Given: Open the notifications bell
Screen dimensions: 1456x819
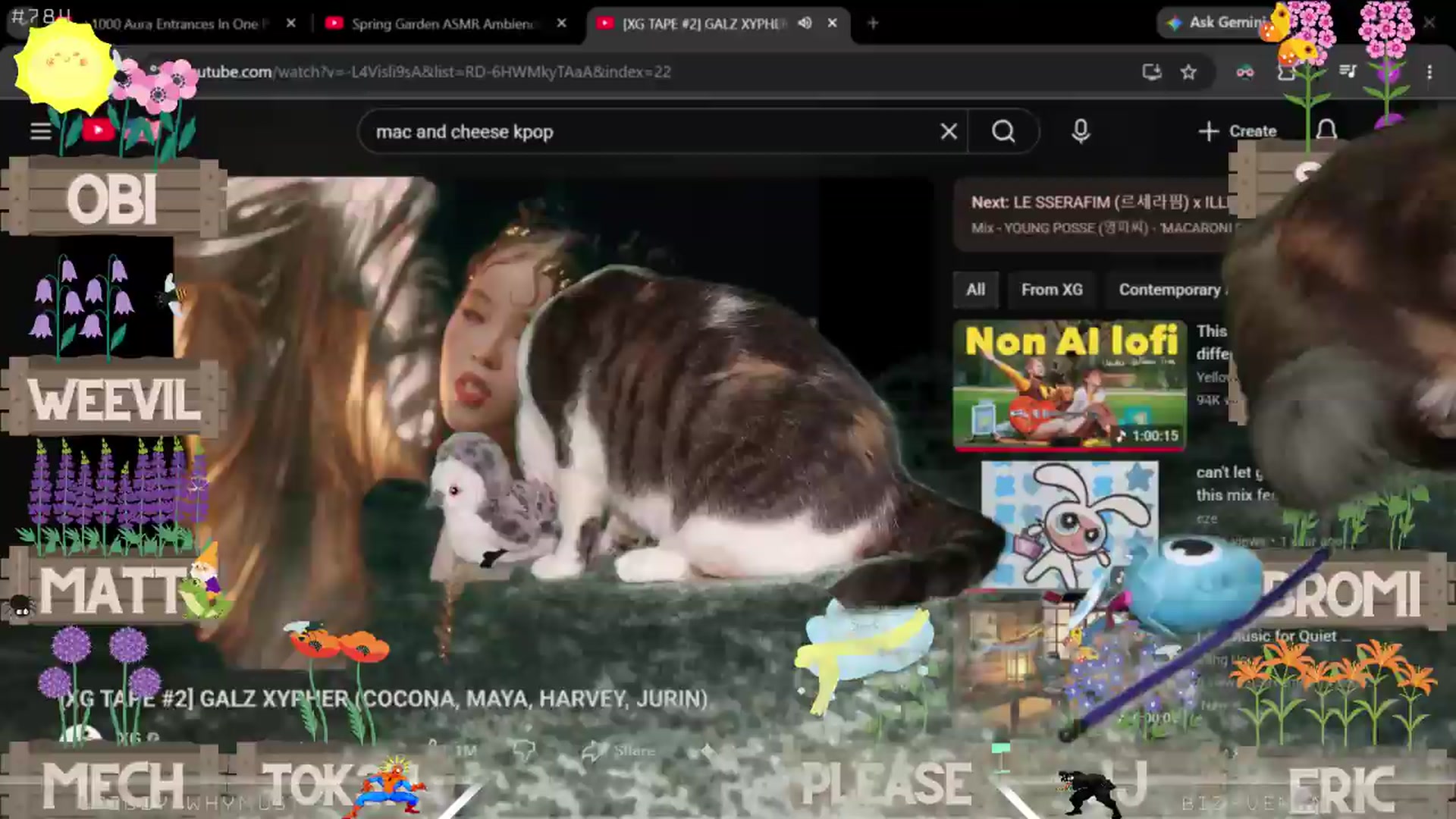Looking at the screenshot, I should 1326,130.
